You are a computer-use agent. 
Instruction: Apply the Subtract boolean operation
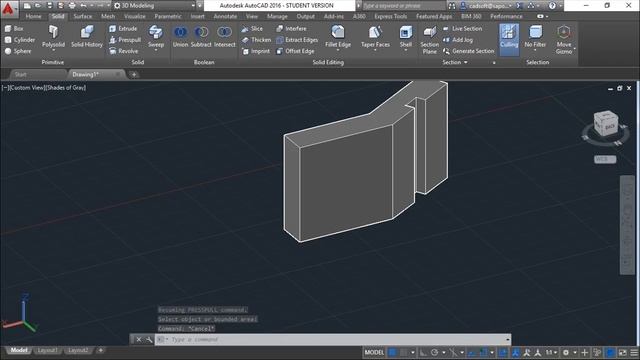coord(201,37)
